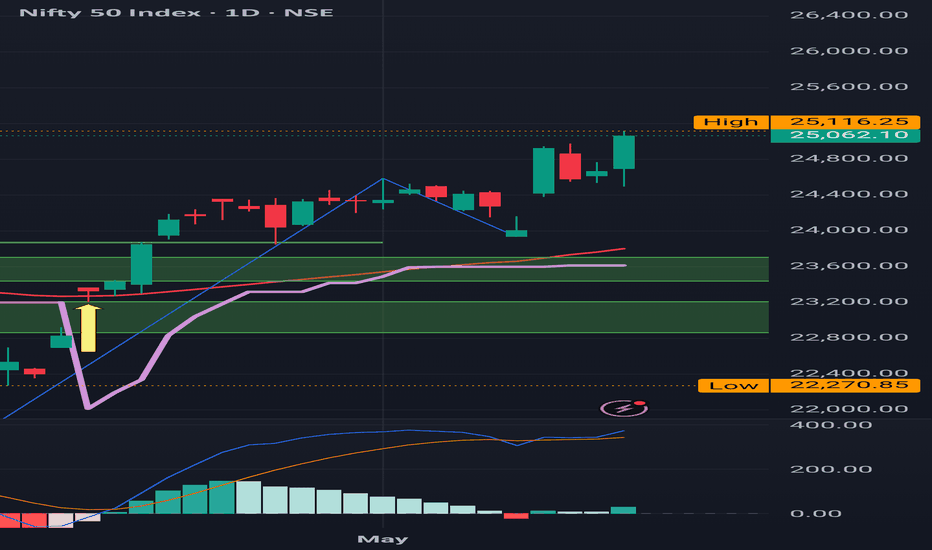Click the red negative MACD histogram bar
This screenshot has width=932, height=550.
coord(516,516)
